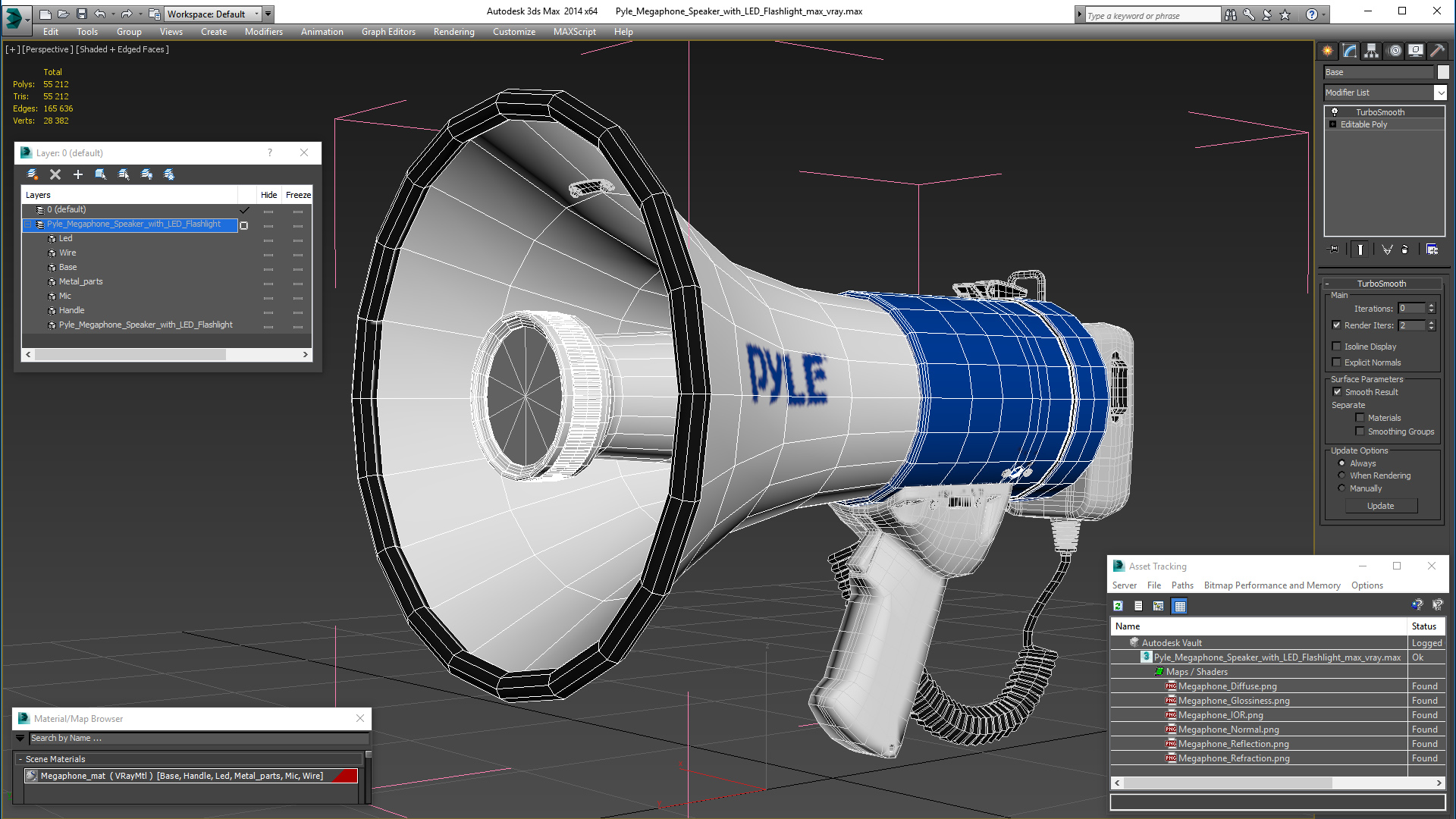Open the Modifier List dropdown
The image size is (1456, 819).
tap(1440, 93)
